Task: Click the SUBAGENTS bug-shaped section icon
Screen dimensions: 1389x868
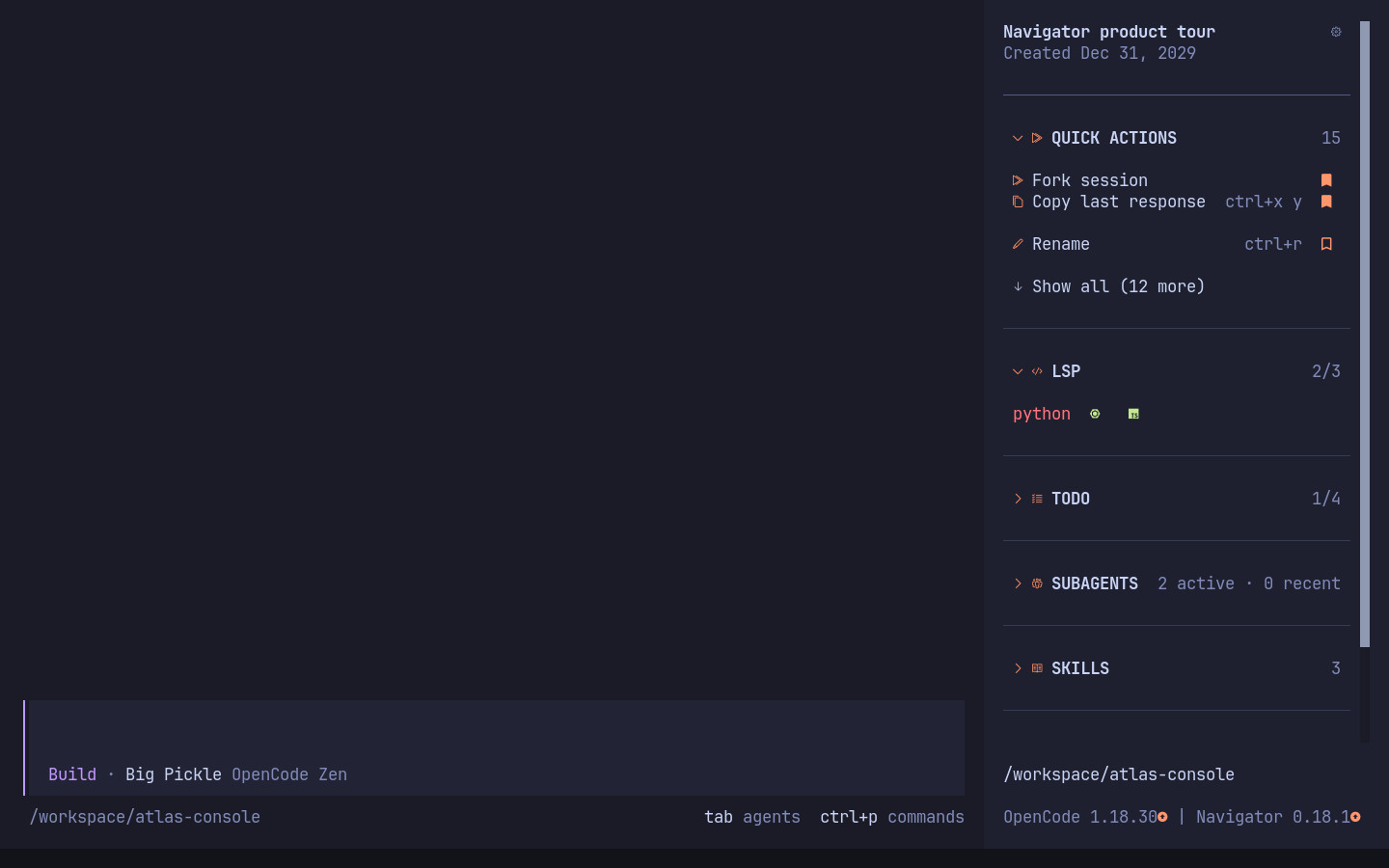Action: point(1037,583)
